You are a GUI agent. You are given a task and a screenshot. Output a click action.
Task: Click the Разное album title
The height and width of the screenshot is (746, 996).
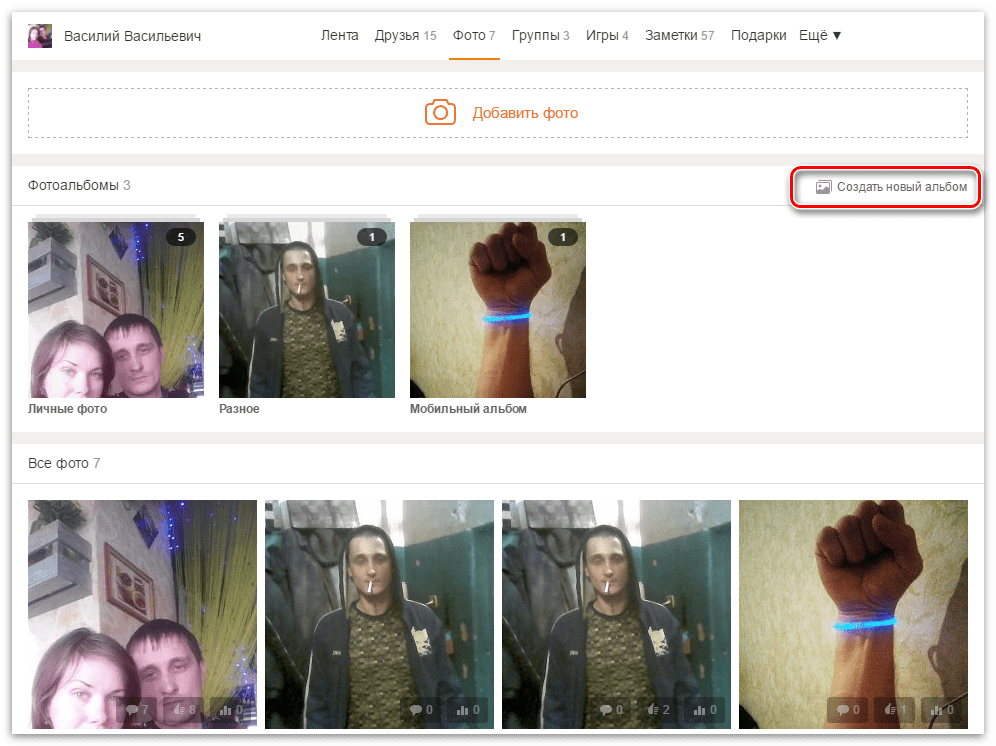click(239, 409)
